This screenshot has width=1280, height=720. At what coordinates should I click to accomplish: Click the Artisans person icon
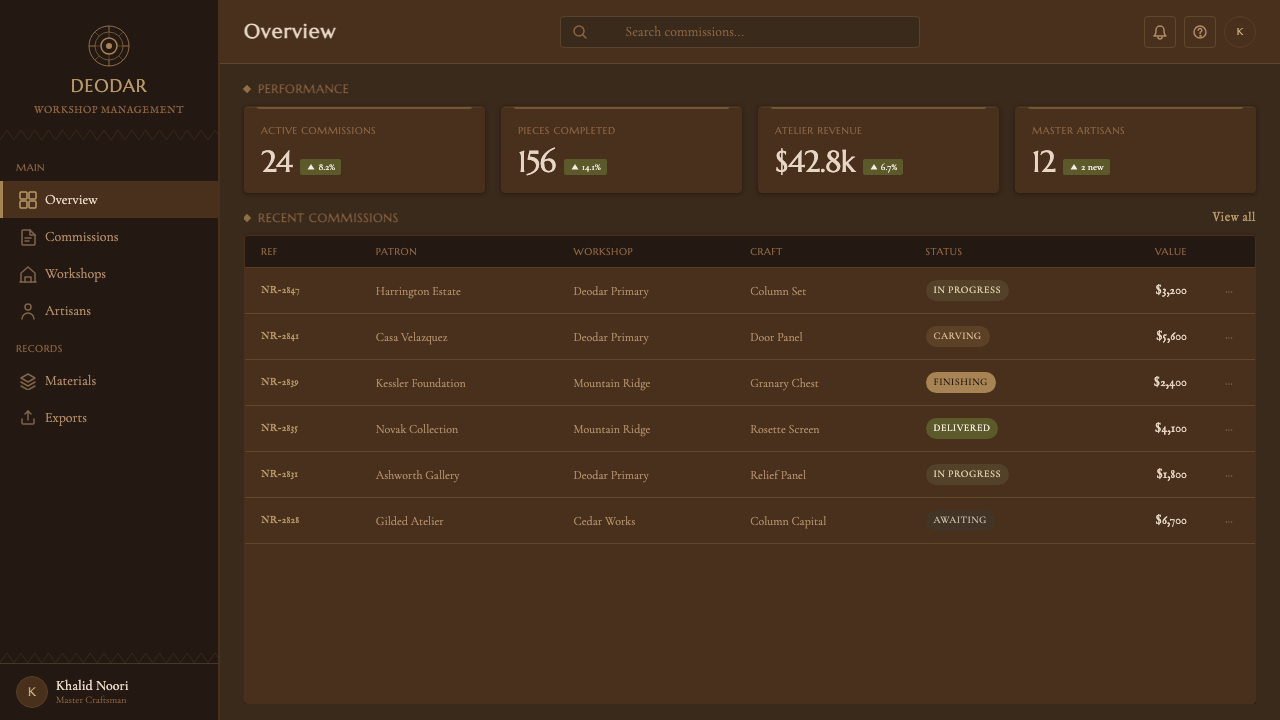click(28, 311)
